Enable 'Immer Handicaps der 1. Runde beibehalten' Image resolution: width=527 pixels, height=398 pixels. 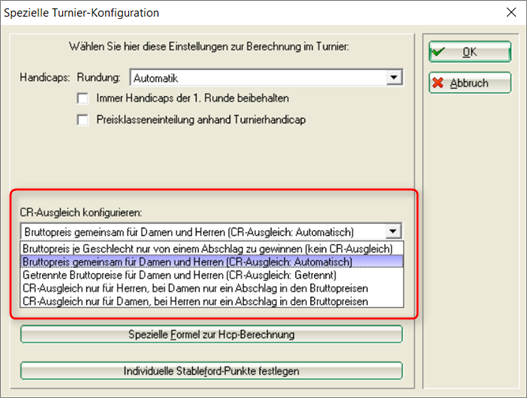pyautogui.click(x=83, y=98)
